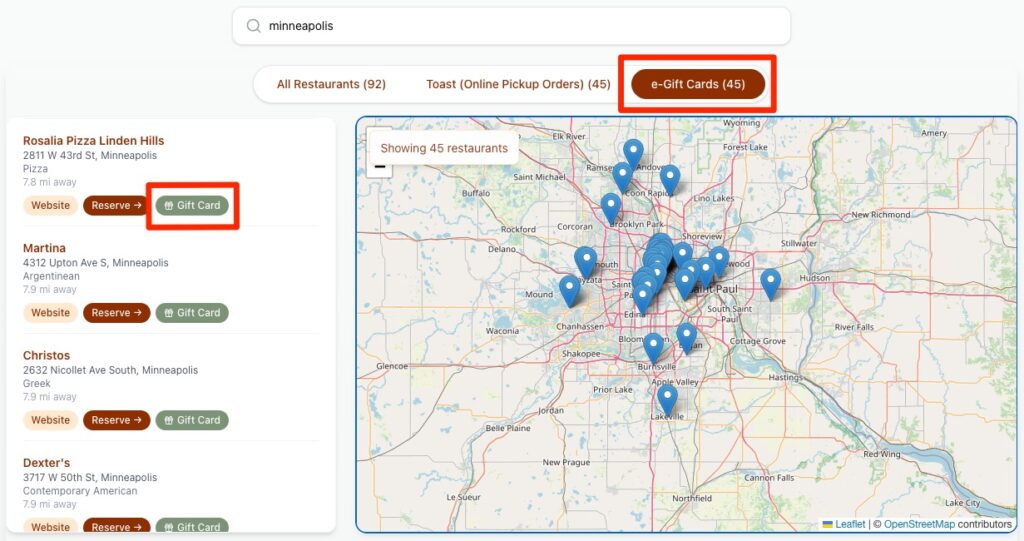The height and width of the screenshot is (541, 1024).
Task: Buy a Gift Card for Martina
Action: (x=192, y=313)
